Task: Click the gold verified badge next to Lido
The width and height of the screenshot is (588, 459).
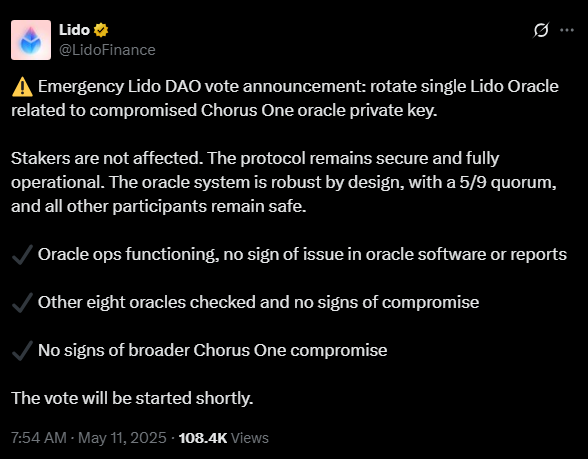Action: (101, 30)
